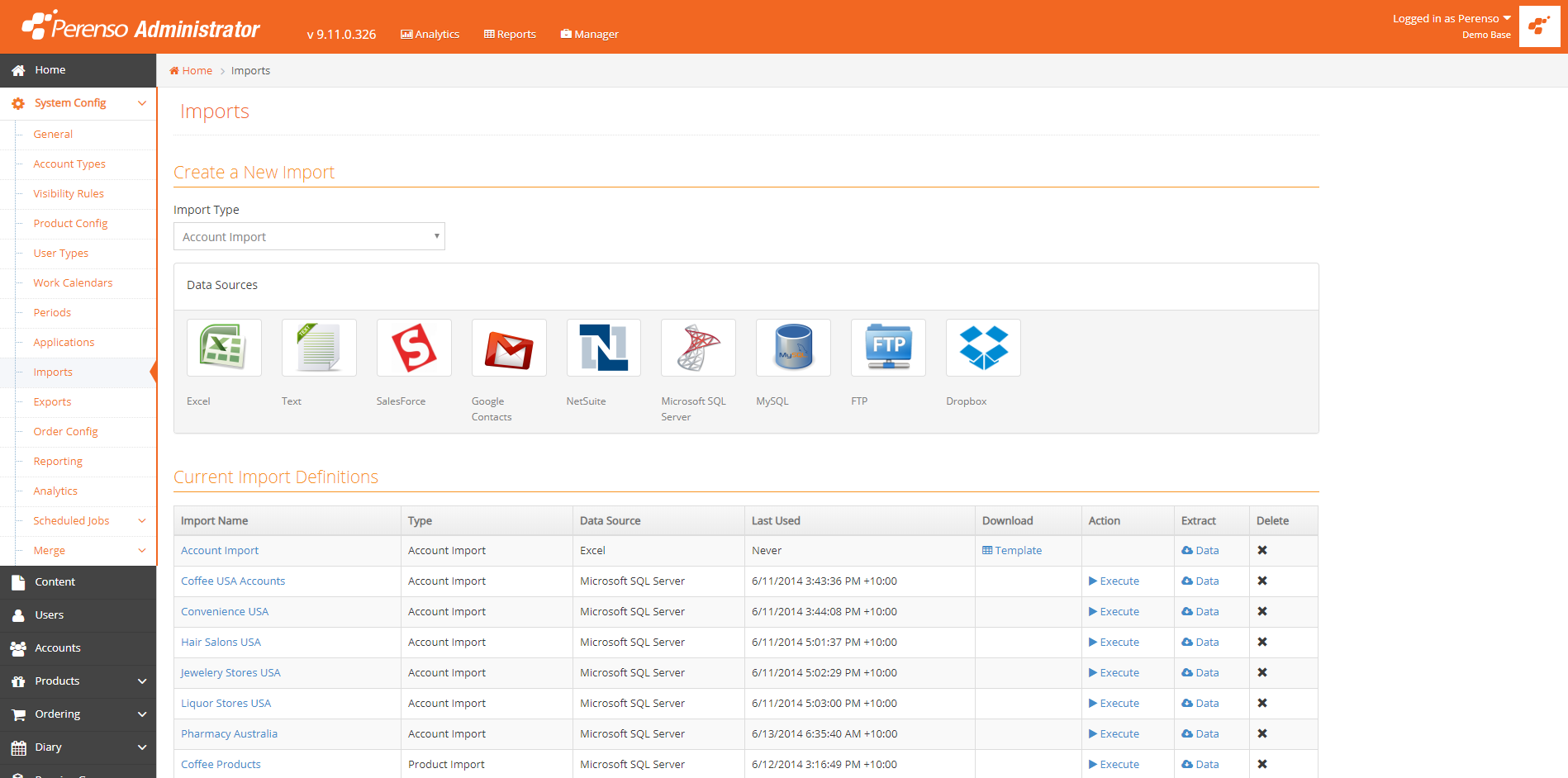Open the Manager top menu
Viewport: 1568px width, 778px height.
(x=589, y=34)
